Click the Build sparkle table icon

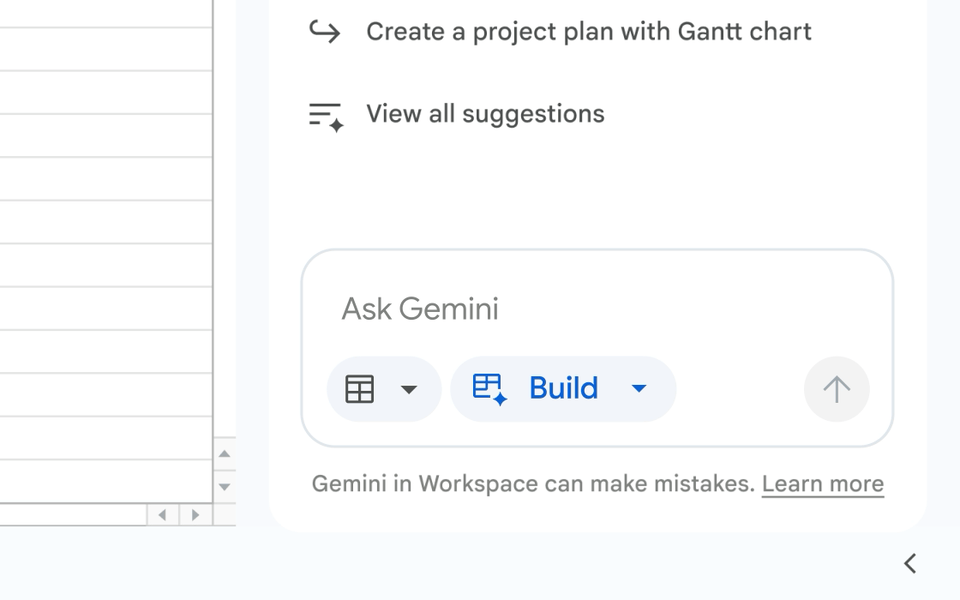tap(490, 389)
